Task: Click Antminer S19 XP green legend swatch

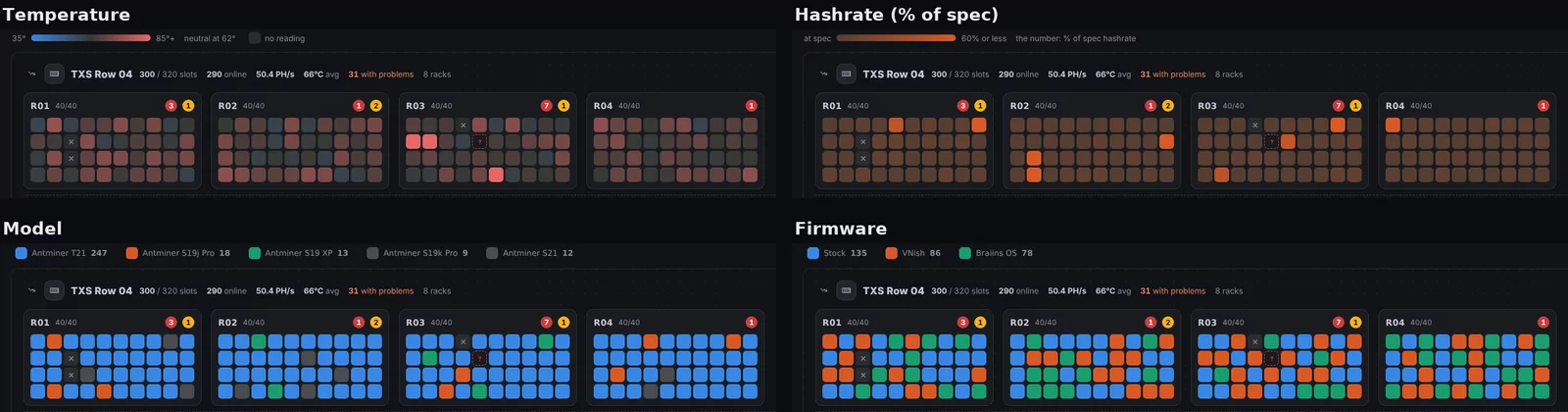Action: click(254, 253)
